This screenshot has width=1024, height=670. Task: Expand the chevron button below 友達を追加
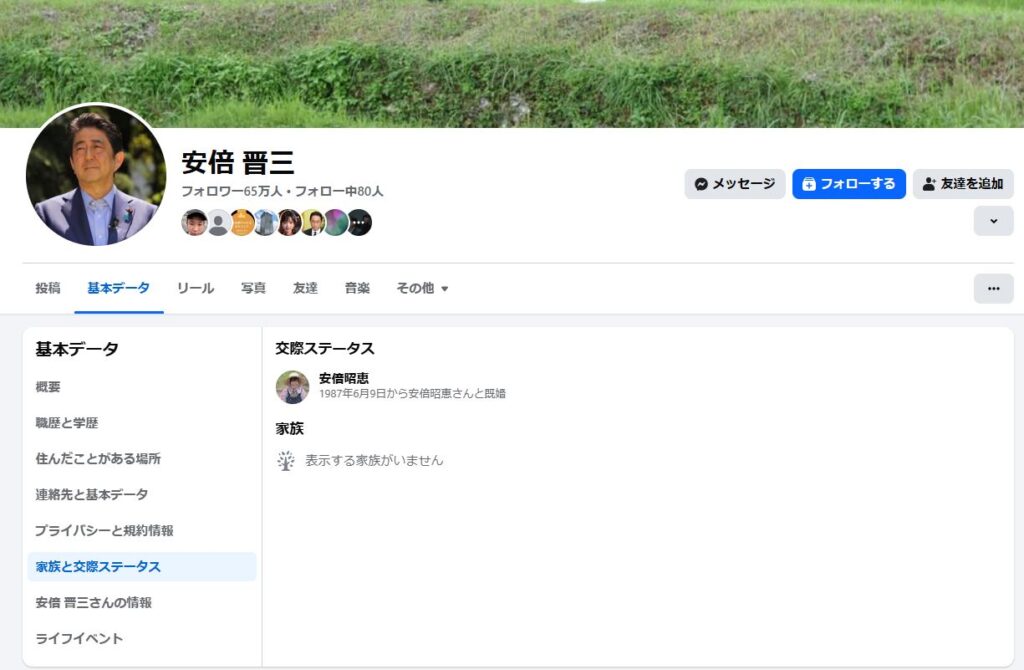(x=993, y=221)
